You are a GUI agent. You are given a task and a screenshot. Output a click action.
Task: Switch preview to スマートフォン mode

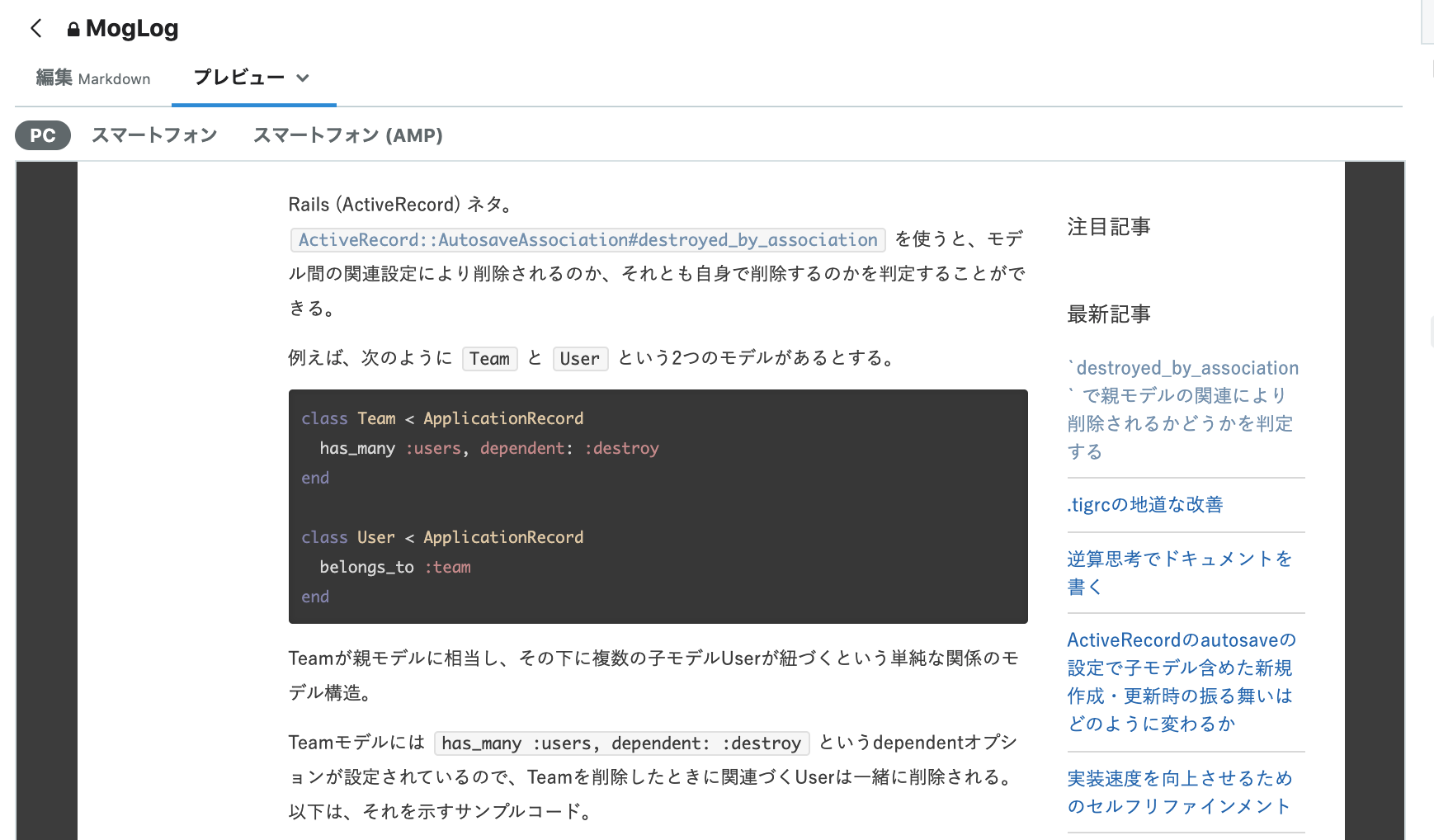(x=155, y=134)
